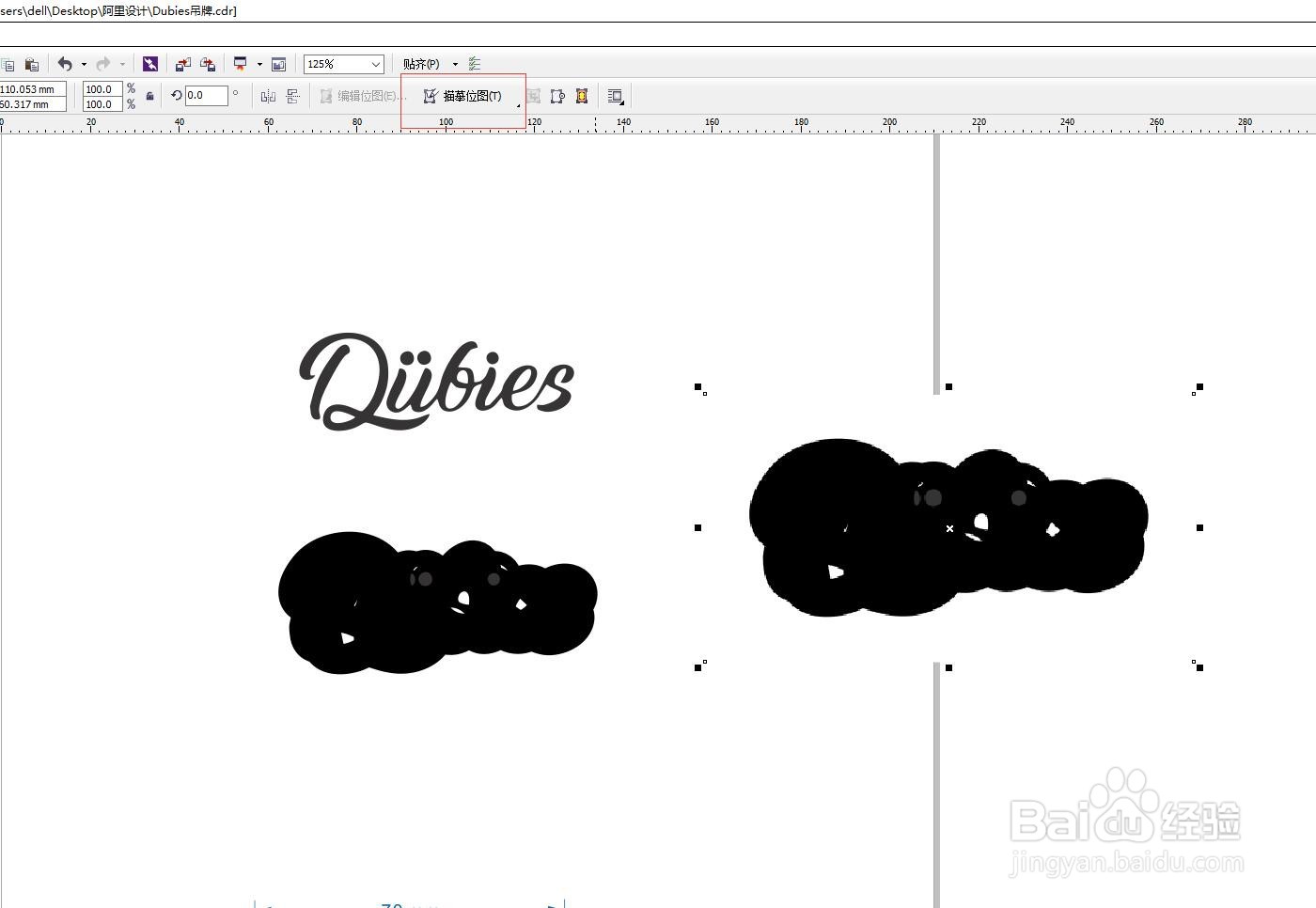Expand the 贴齐(P) snap dropdown arrow
Viewport: 1316px width, 908px height.
pos(455,64)
